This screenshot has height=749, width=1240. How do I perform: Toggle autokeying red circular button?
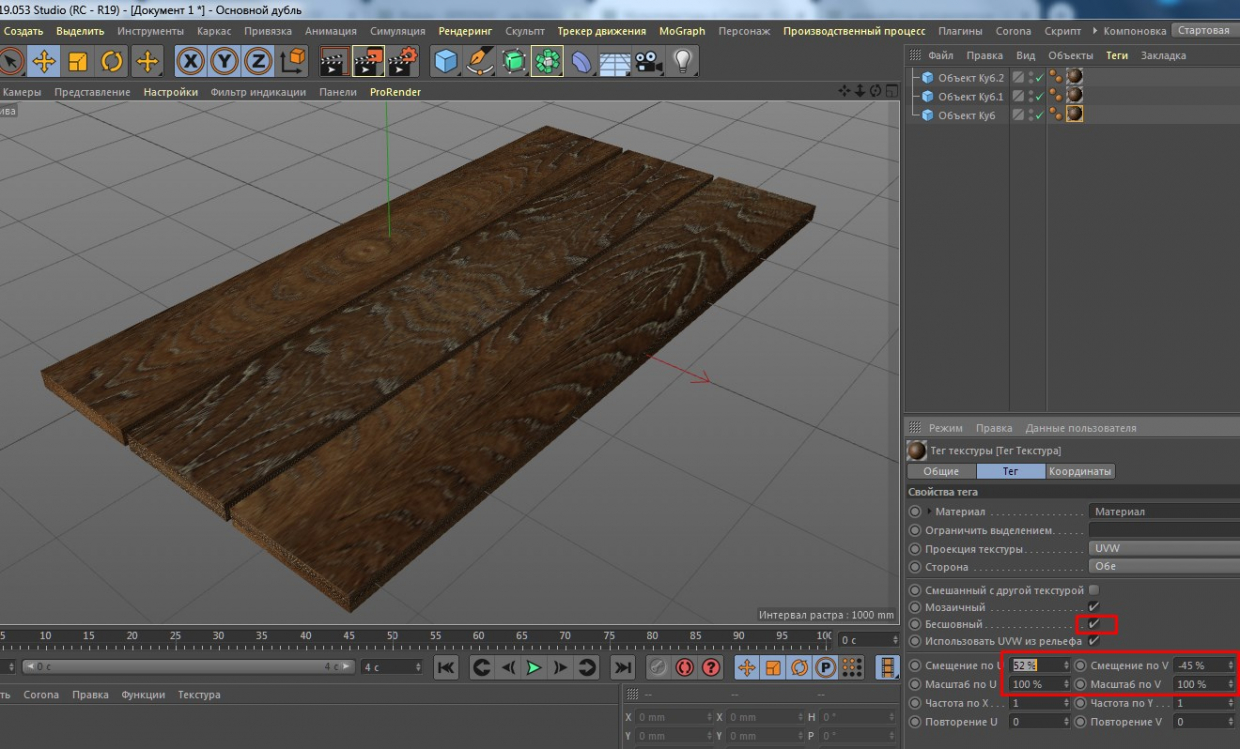pyautogui.click(x=685, y=667)
